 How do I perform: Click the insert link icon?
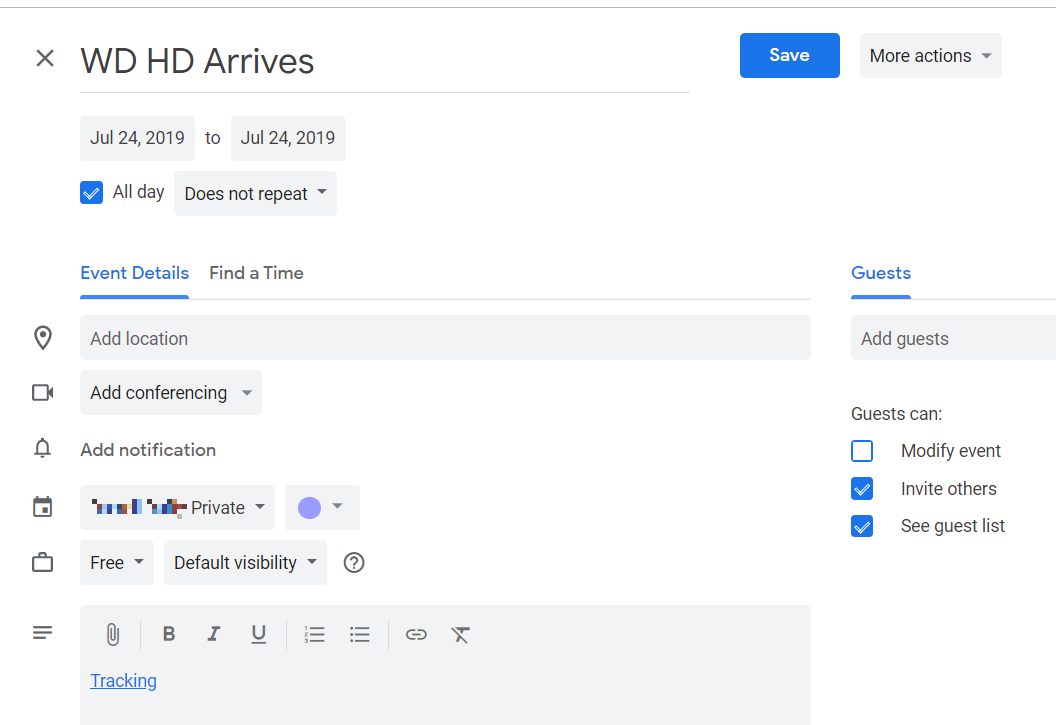pos(416,634)
